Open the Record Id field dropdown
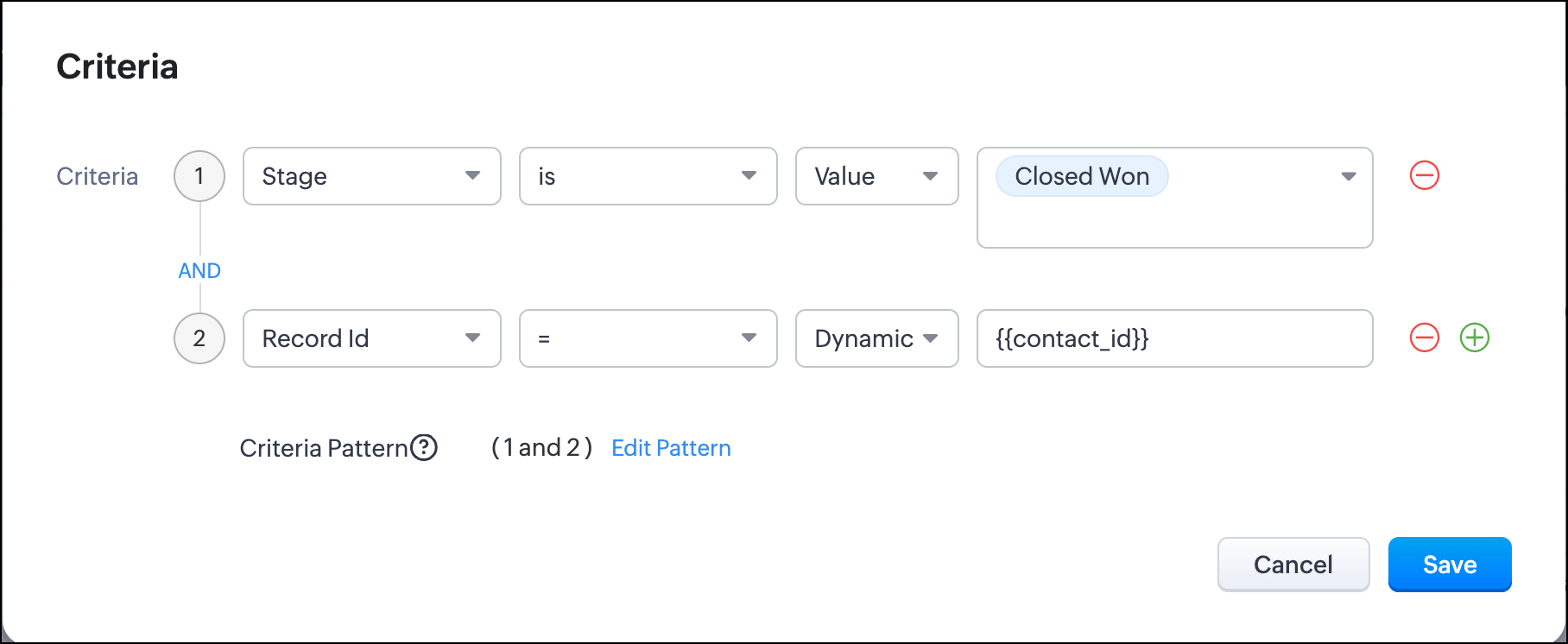The height and width of the screenshot is (644, 1568). pos(372,338)
